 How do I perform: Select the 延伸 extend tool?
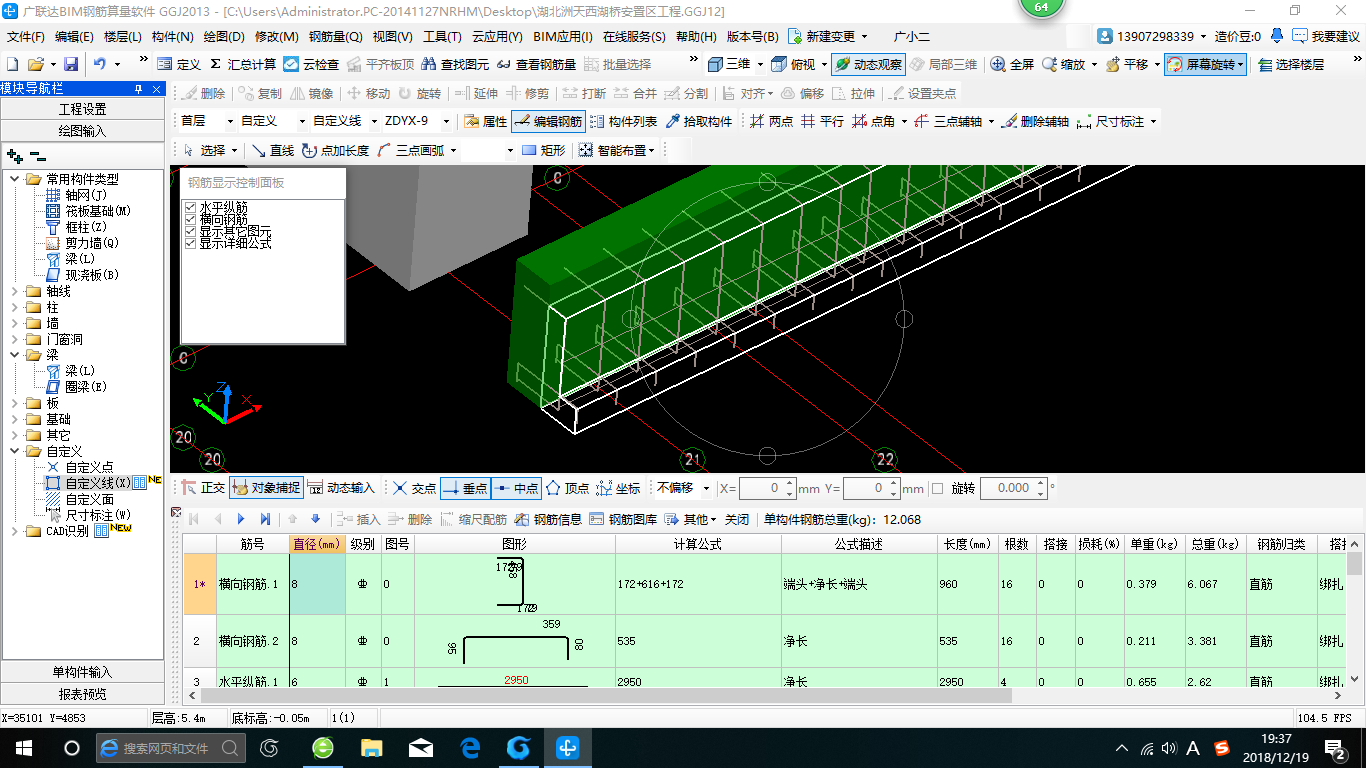tap(475, 93)
